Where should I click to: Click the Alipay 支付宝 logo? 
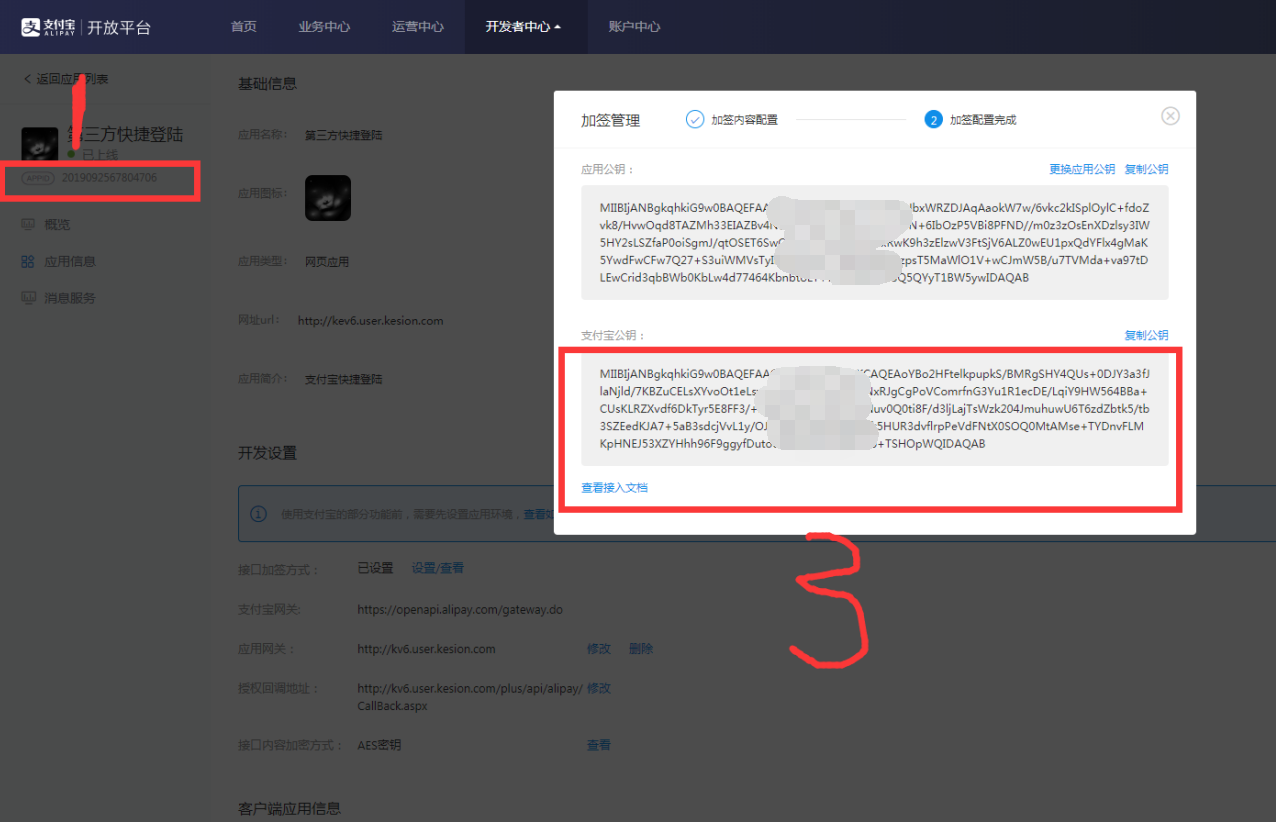49,27
